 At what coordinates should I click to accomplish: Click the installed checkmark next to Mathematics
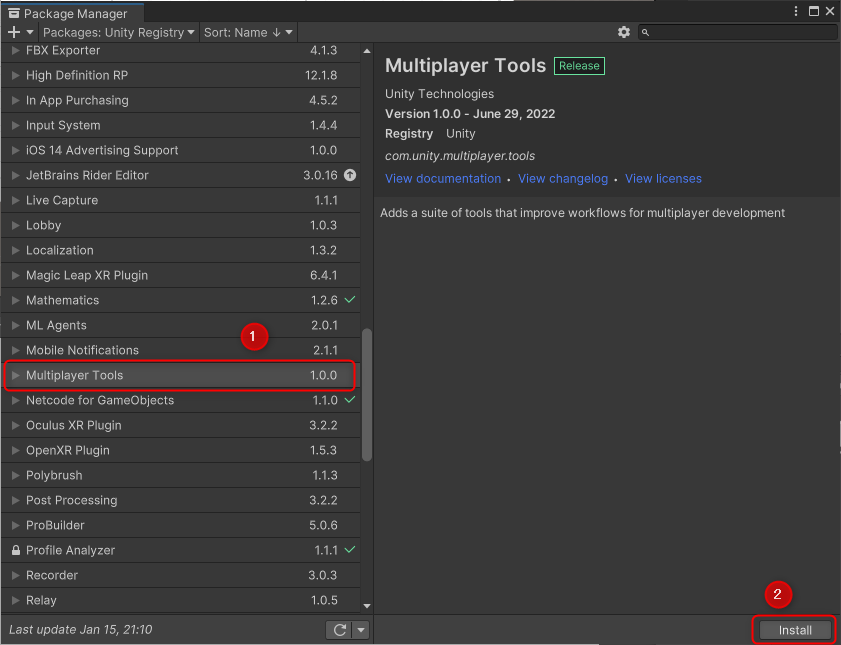(x=348, y=300)
